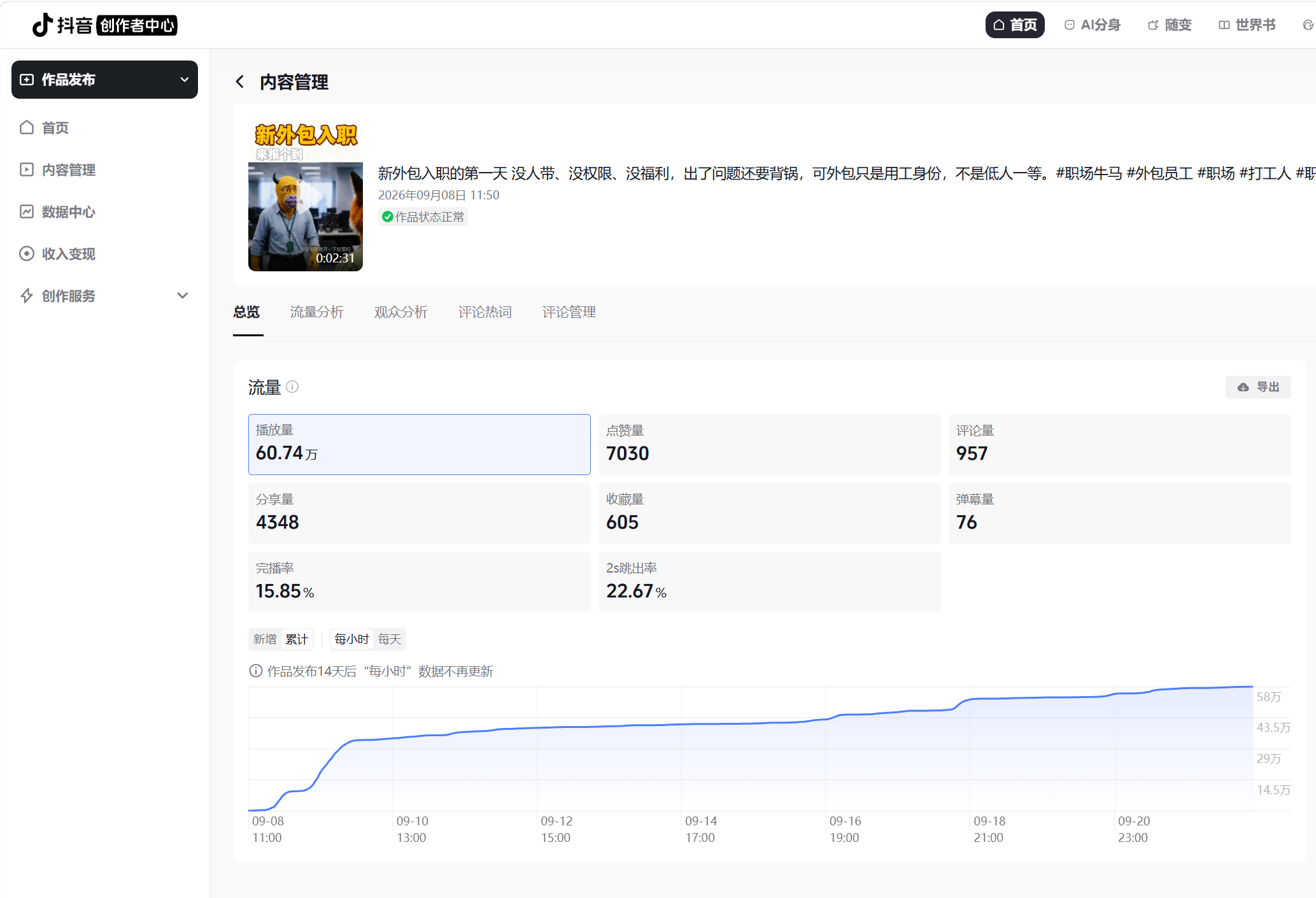The image size is (1316, 898).
Task: Open the 世界书 top navigation item
Action: click(1247, 25)
